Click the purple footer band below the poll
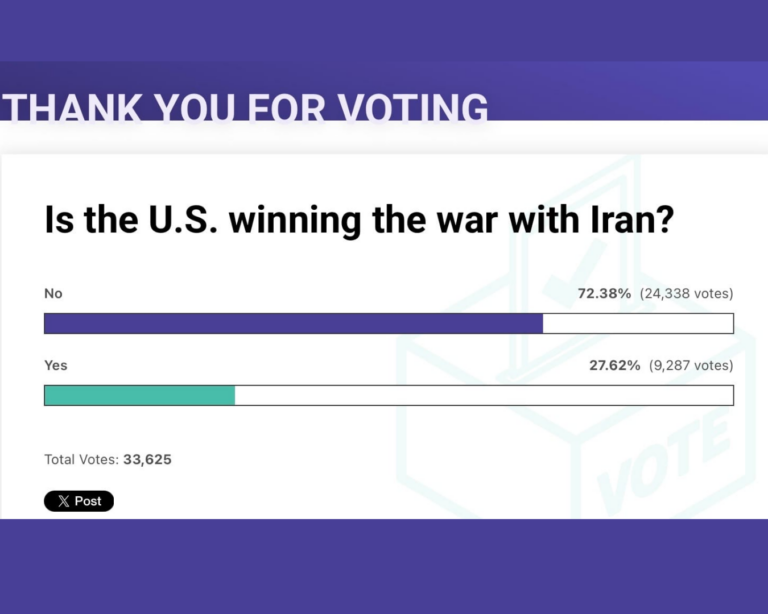This screenshot has height=614, width=768. point(384,566)
